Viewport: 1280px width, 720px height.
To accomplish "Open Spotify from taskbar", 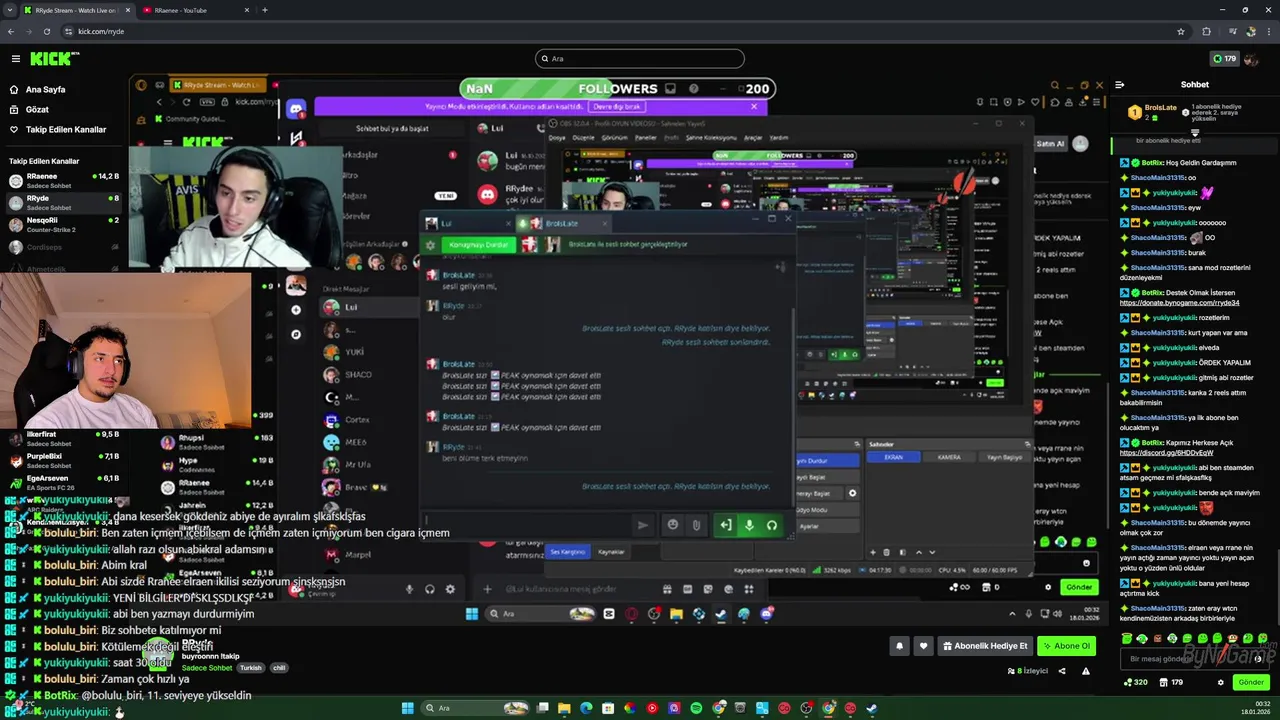I will [696, 708].
